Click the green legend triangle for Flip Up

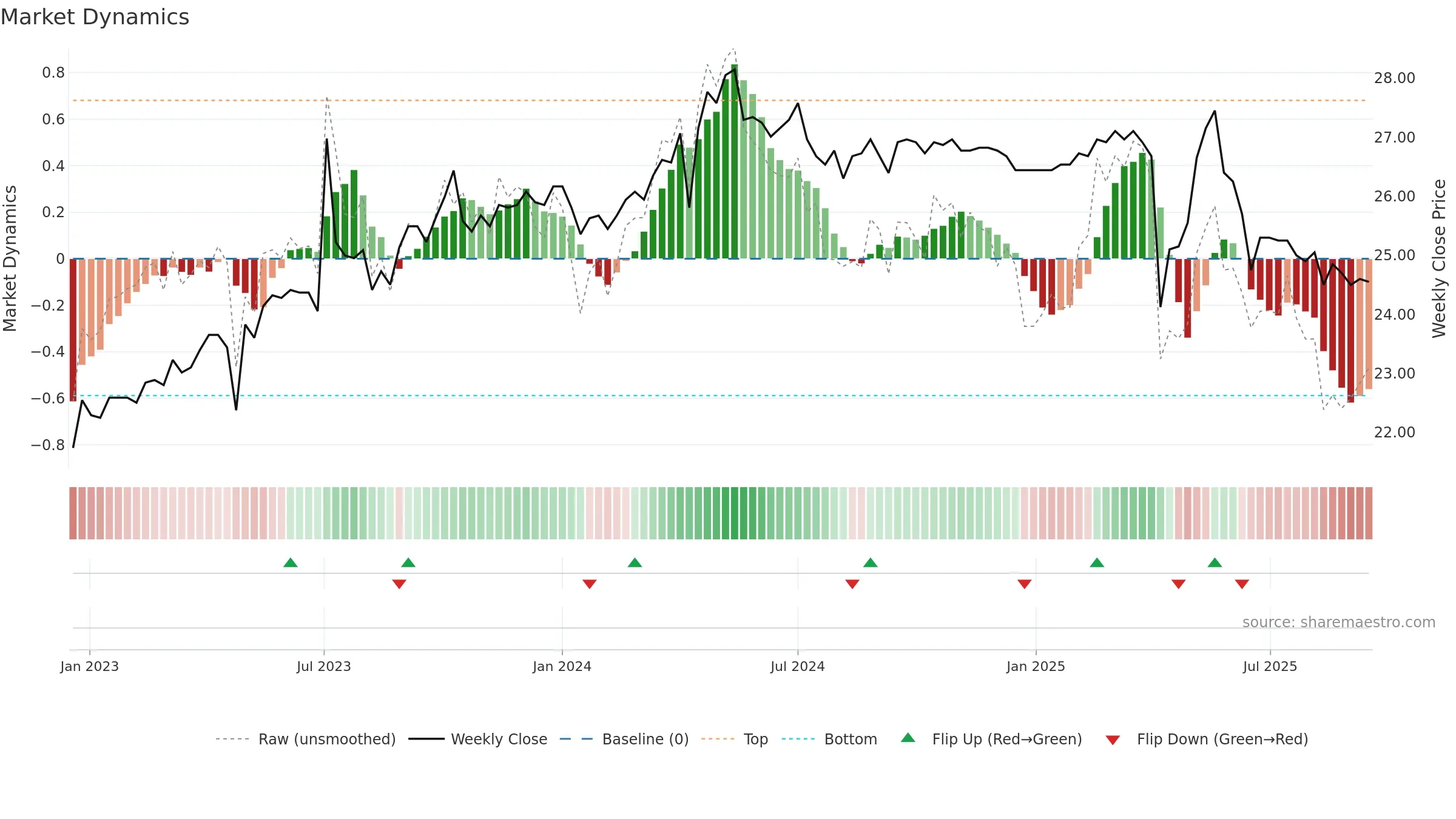point(908,738)
